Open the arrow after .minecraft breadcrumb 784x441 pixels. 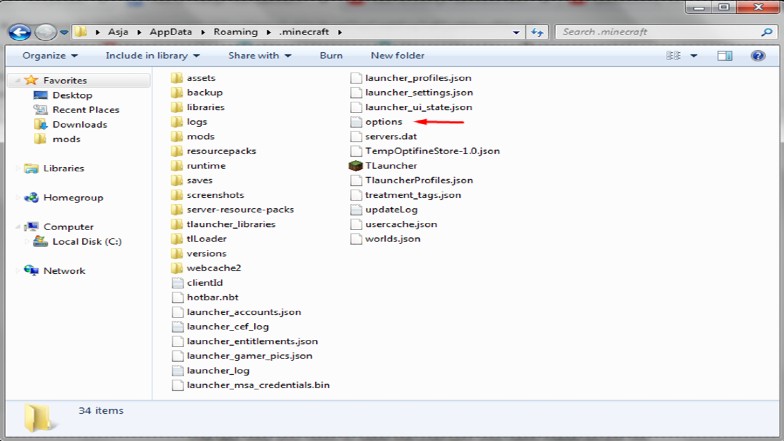click(x=340, y=32)
